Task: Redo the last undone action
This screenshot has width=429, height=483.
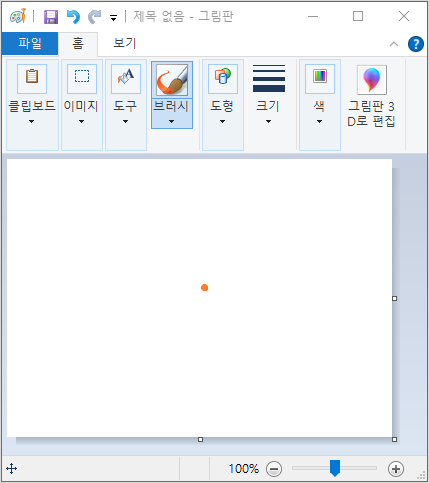Action: 95,17
